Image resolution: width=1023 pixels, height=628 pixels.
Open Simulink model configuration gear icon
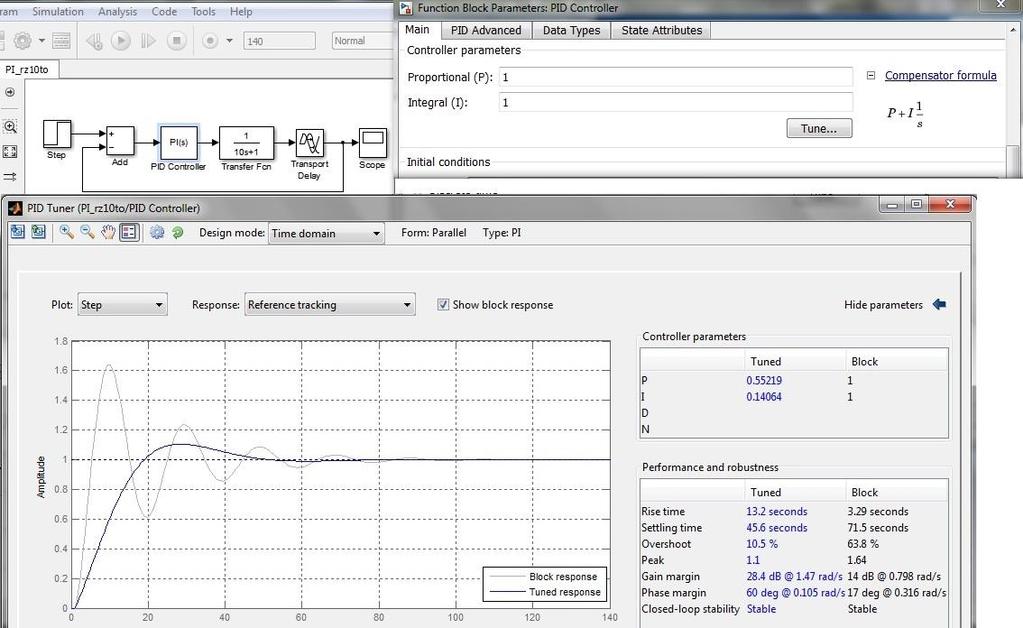point(23,41)
